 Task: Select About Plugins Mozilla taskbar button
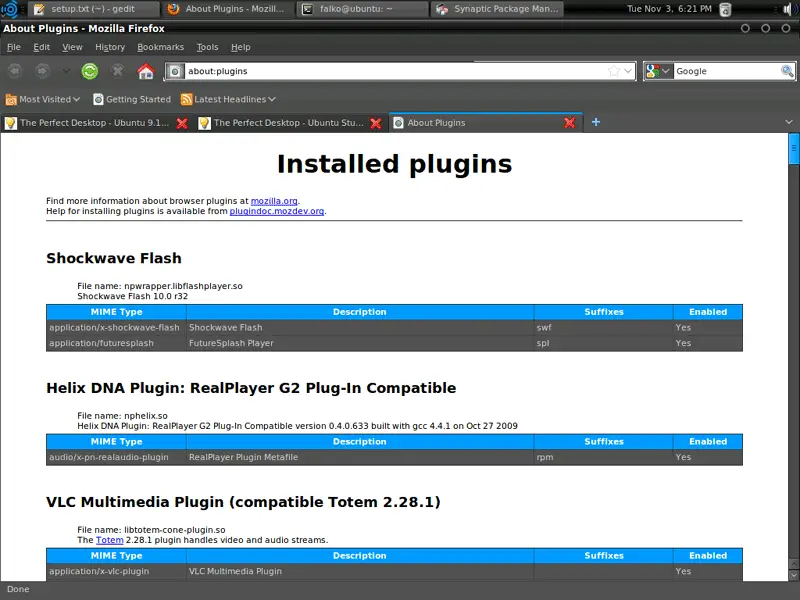coord(227,9)
